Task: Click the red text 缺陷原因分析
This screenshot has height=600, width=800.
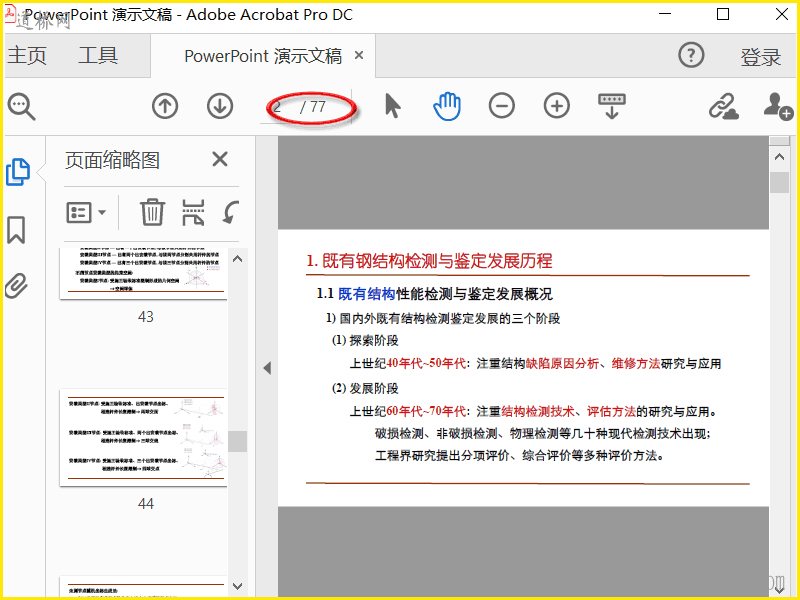Action: pyautogui.click(x=562, y=363)
